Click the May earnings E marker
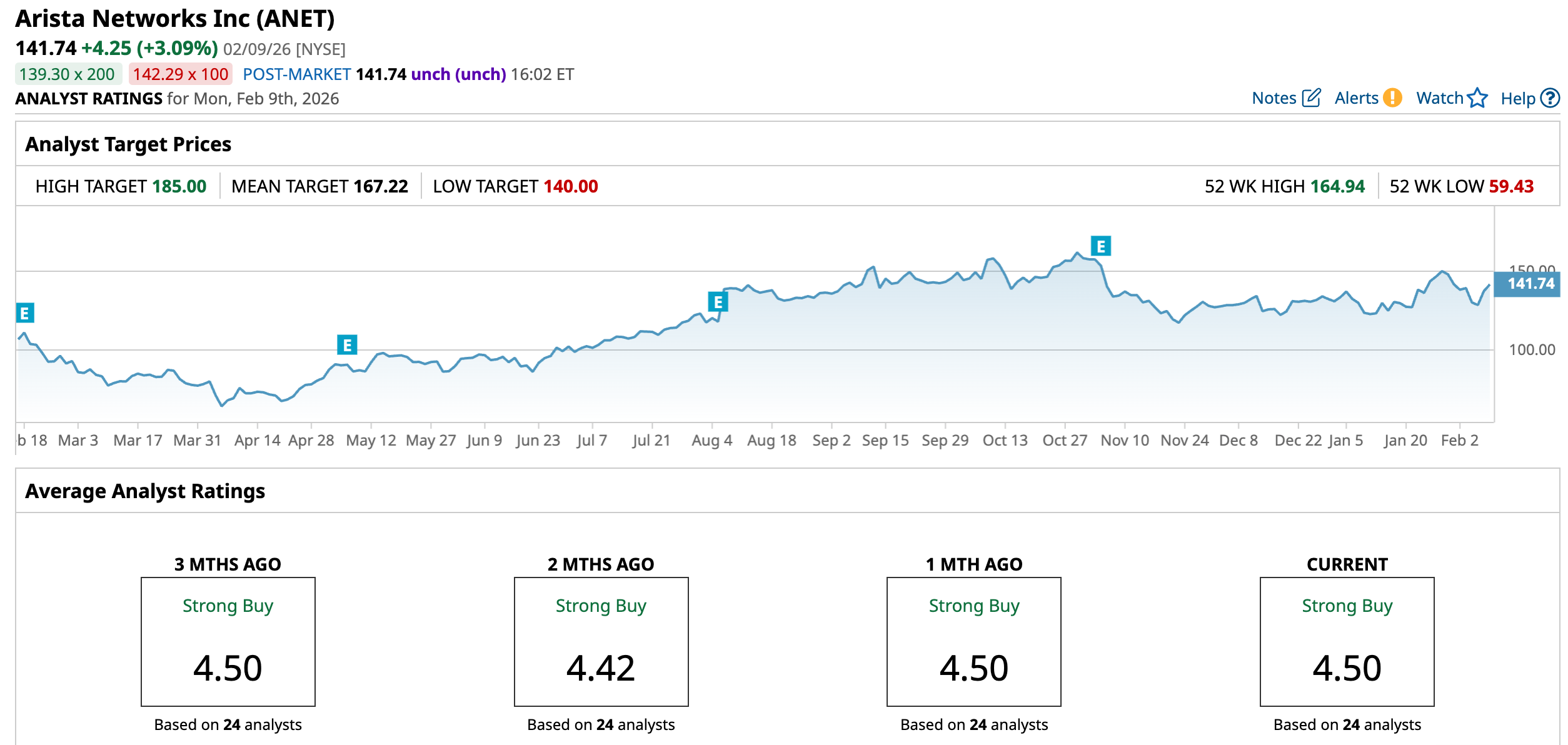The width and height of the screenshot is (1568, 745). click(347, 344)
